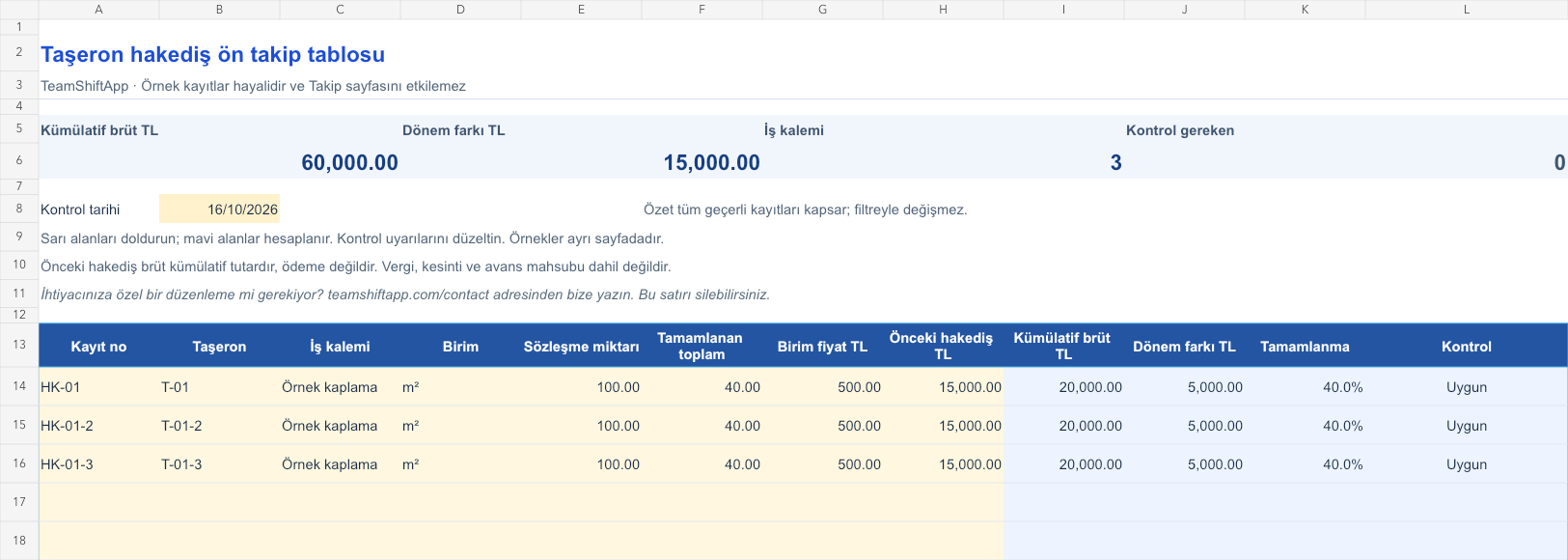
Task: Select column L header
Action: coord(1467,10)
